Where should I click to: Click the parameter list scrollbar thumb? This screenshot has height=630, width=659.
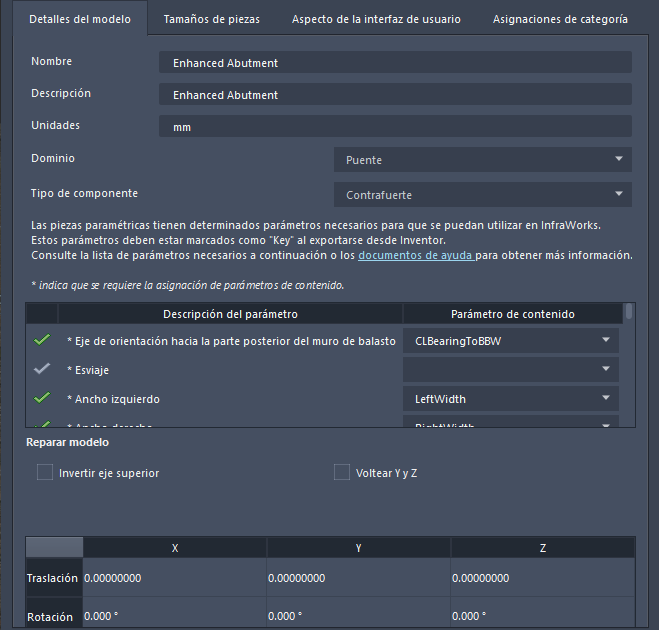(628, 312)
